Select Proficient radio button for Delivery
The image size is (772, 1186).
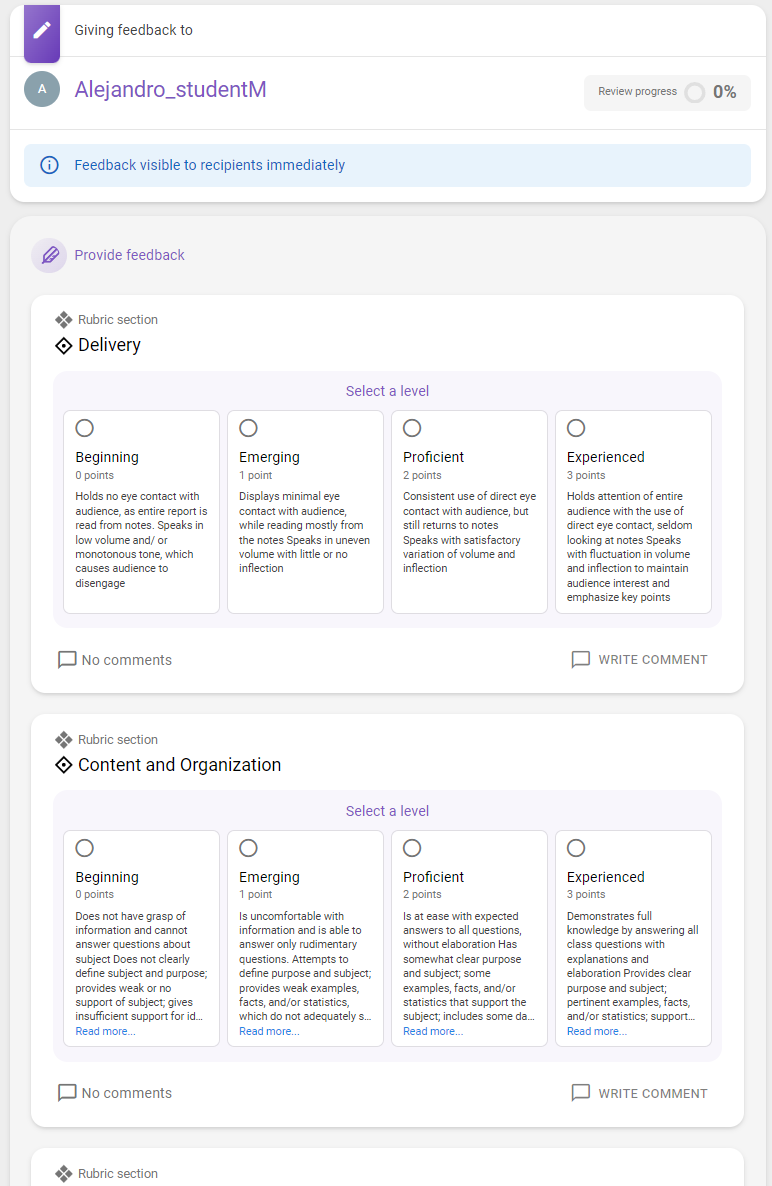tap(412, 428)
